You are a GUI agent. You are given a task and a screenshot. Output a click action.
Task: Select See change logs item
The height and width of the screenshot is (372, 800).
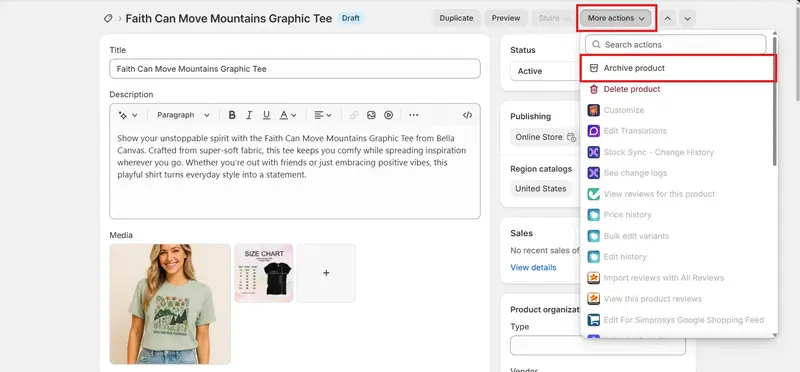[x=678, y=173]
